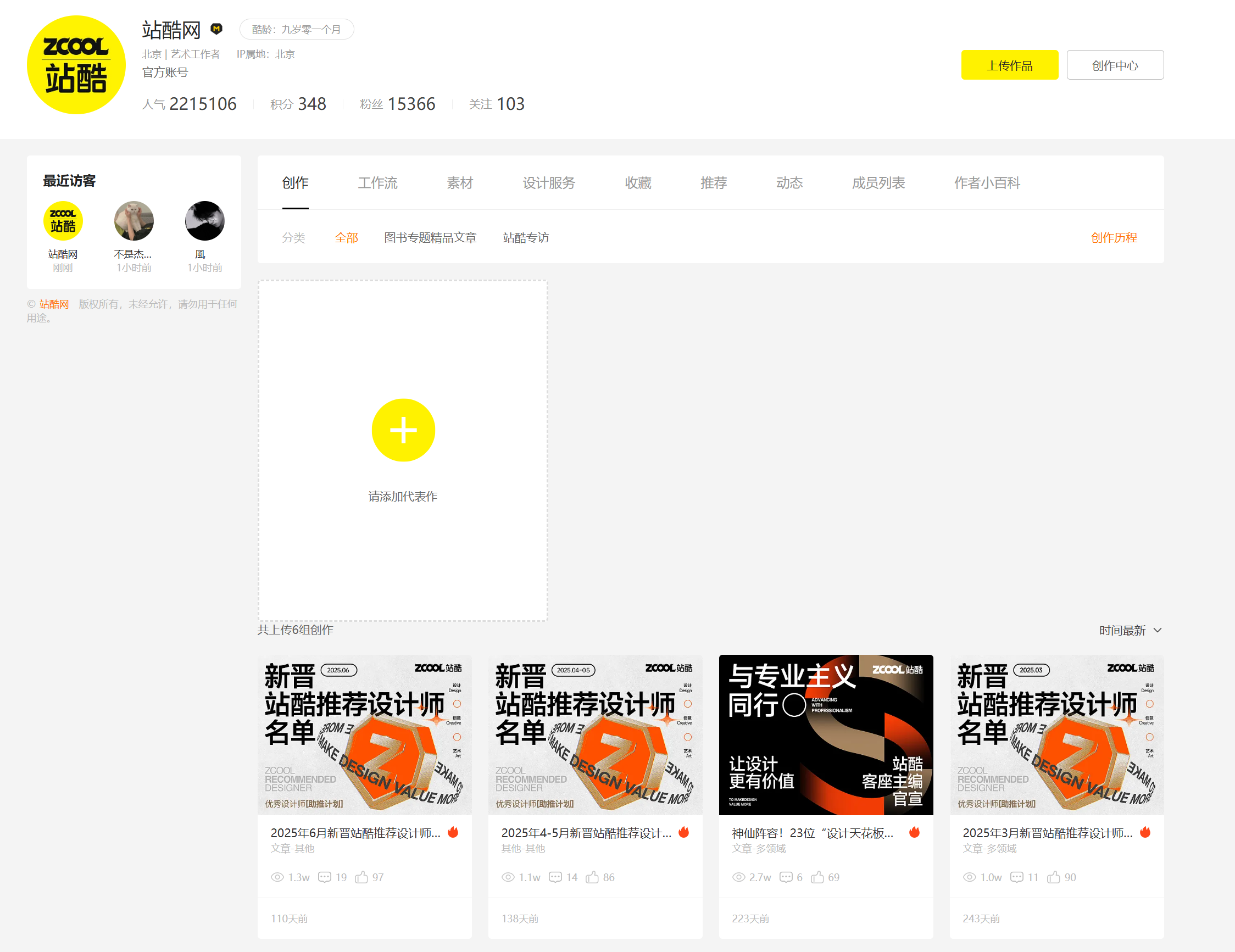Click views eye icon showing 2.7w

(738, 877)
